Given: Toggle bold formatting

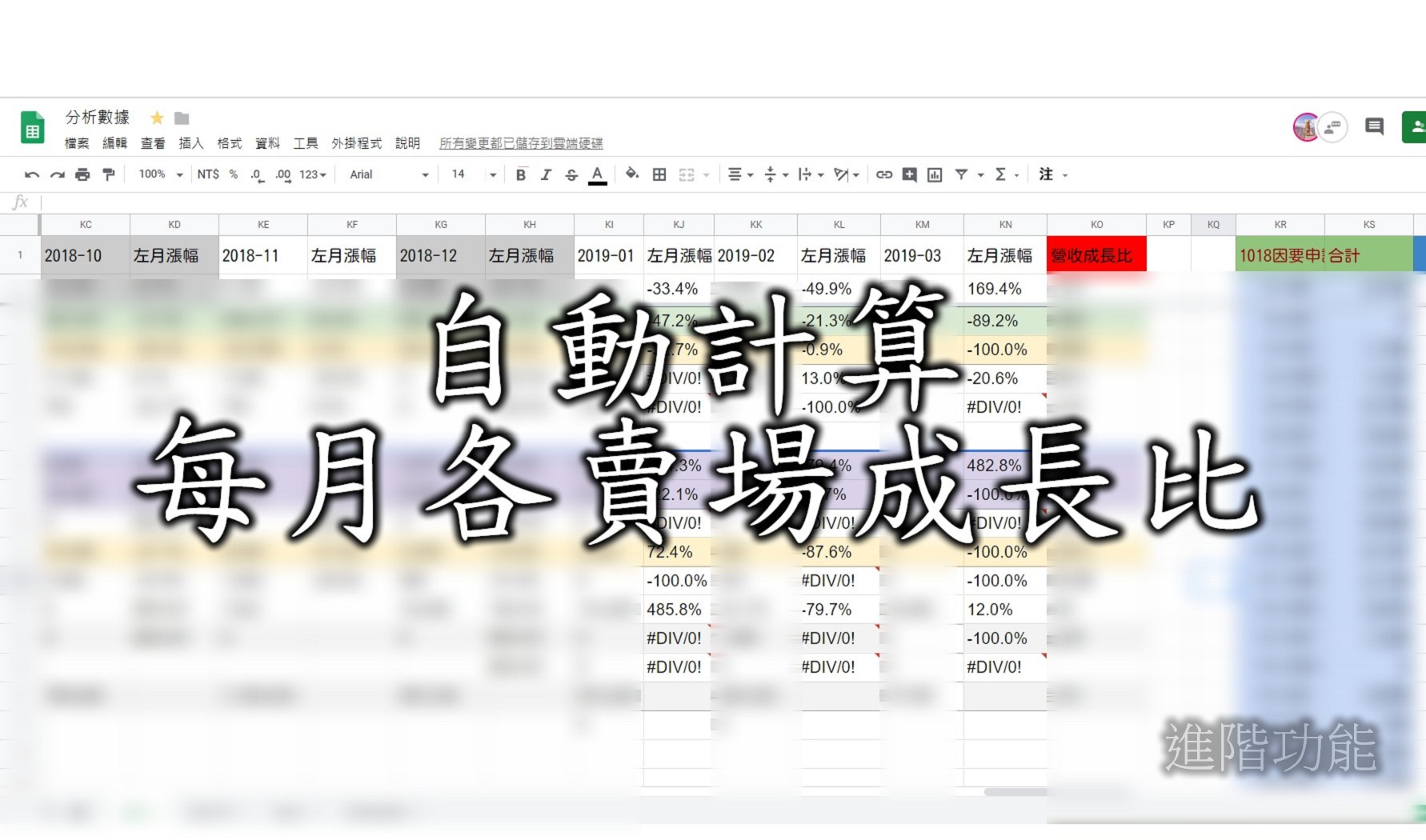Looking at the screenshot, I should coord(520,174).
